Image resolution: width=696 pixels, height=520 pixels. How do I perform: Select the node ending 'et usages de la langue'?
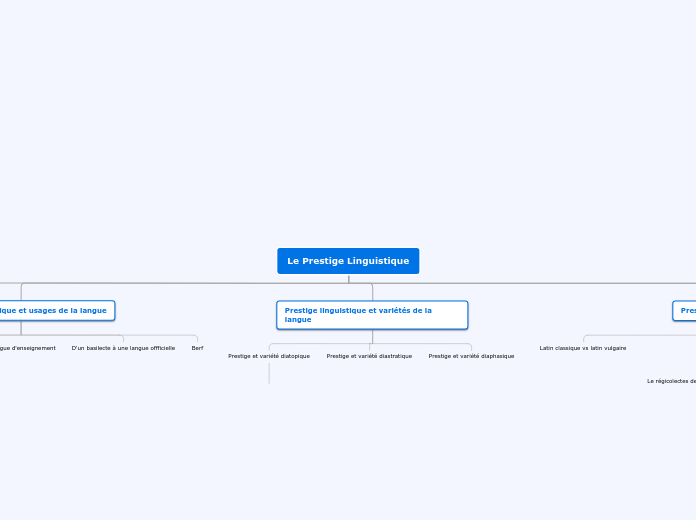click(57, 310)
